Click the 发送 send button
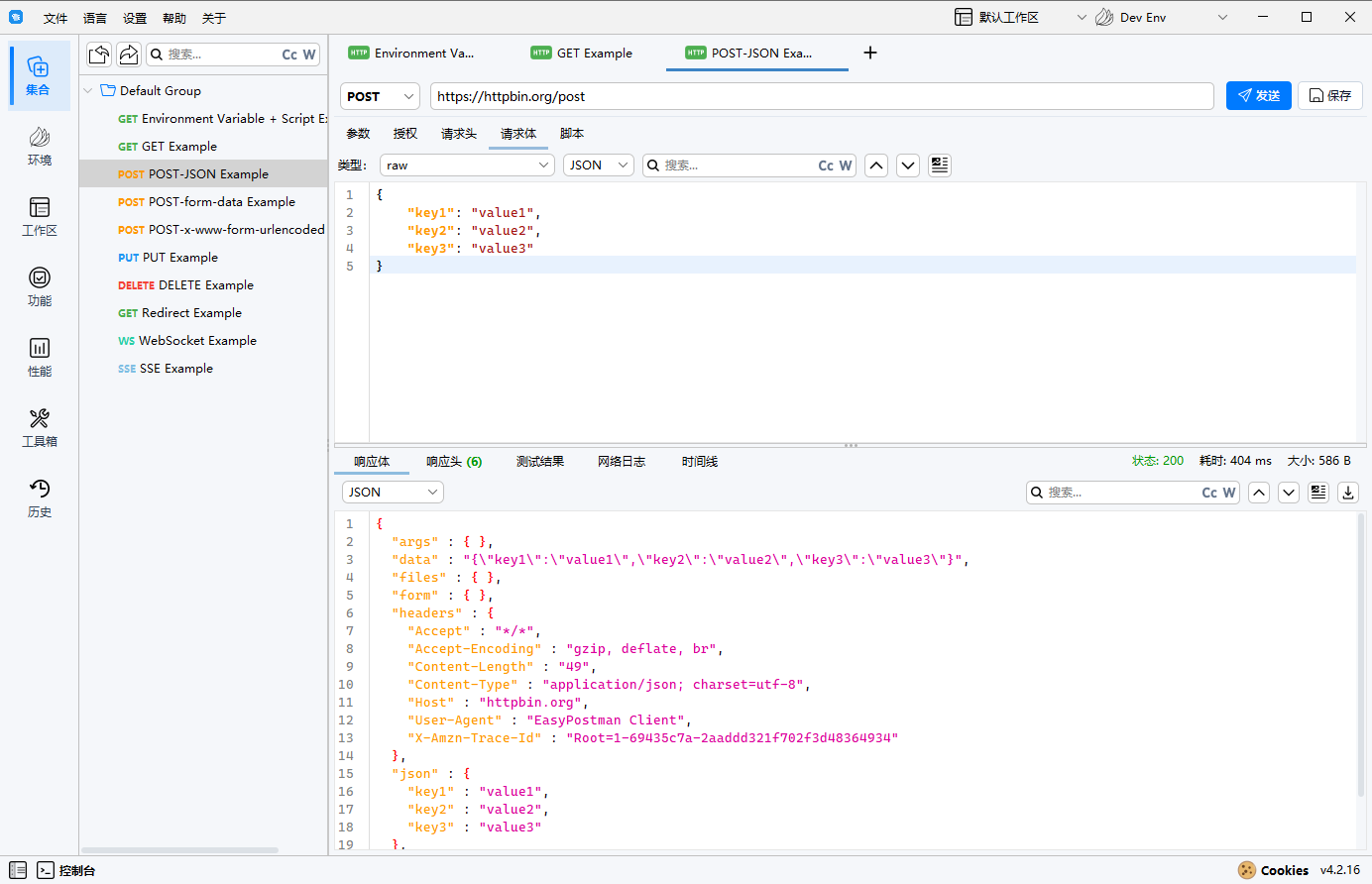This screenshot has height=884, width=1372. 1258,96
